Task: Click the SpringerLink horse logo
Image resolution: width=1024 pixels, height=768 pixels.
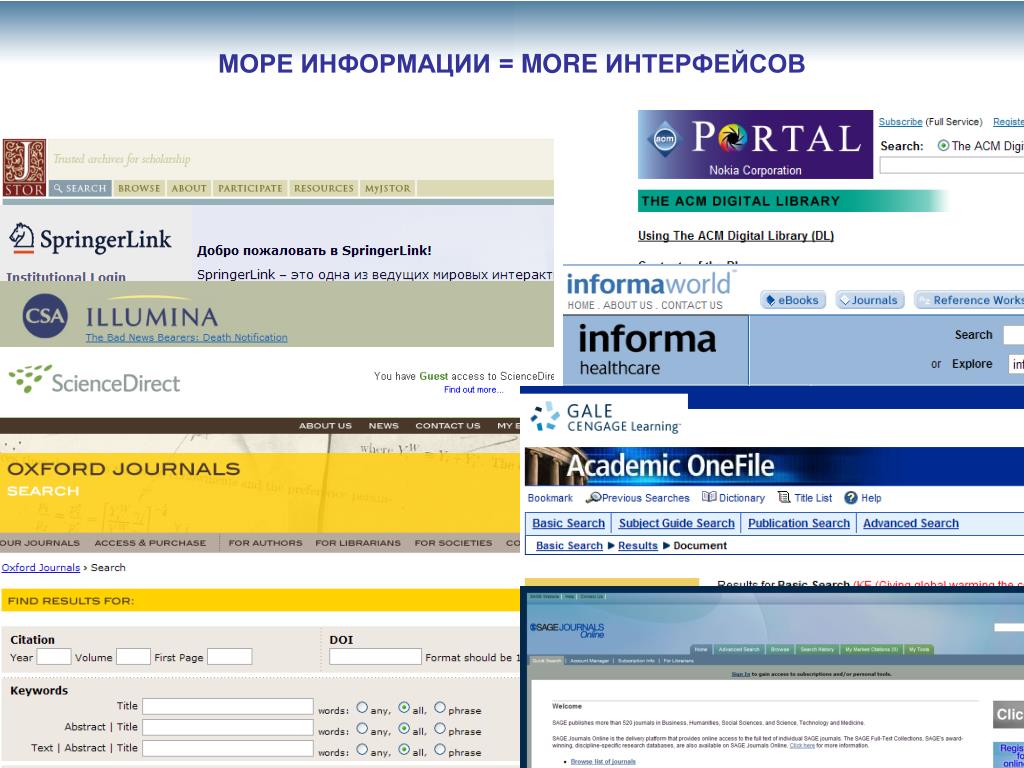Action: tap(22, 238)
